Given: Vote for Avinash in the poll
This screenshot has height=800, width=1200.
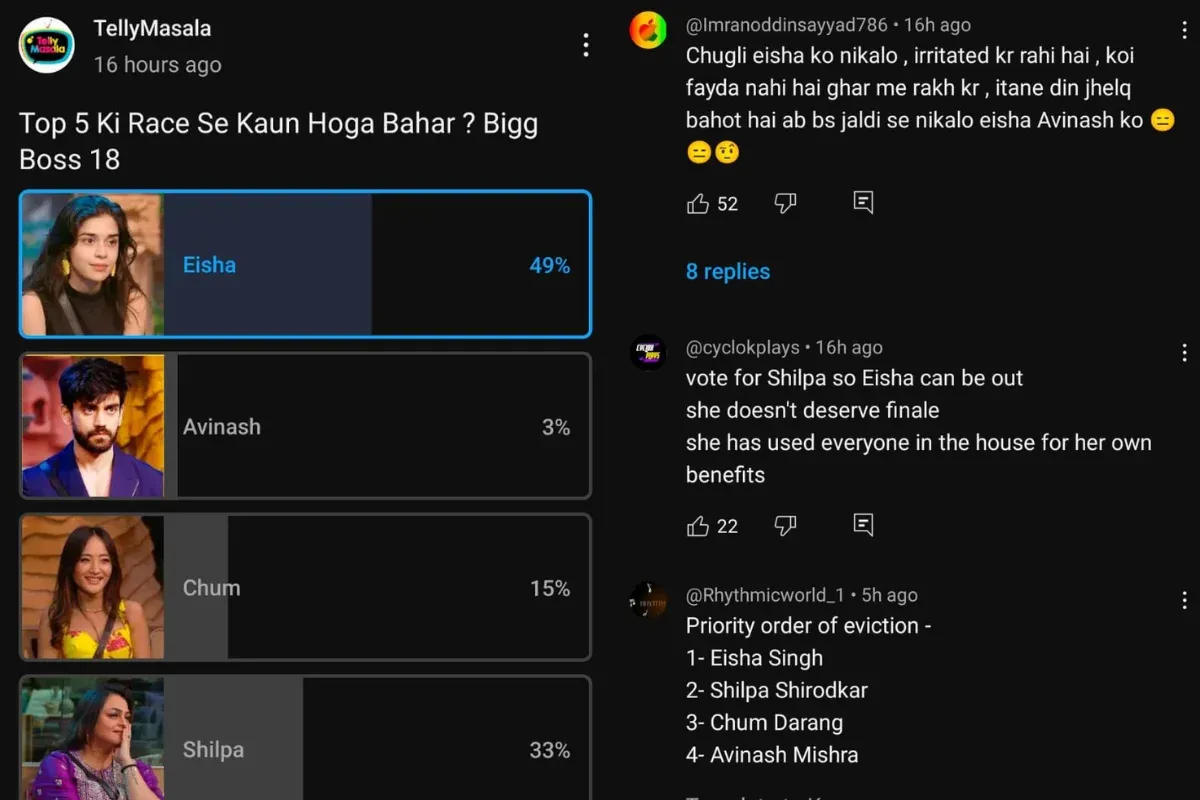Looking at the screenshot, I should point(306,426).
